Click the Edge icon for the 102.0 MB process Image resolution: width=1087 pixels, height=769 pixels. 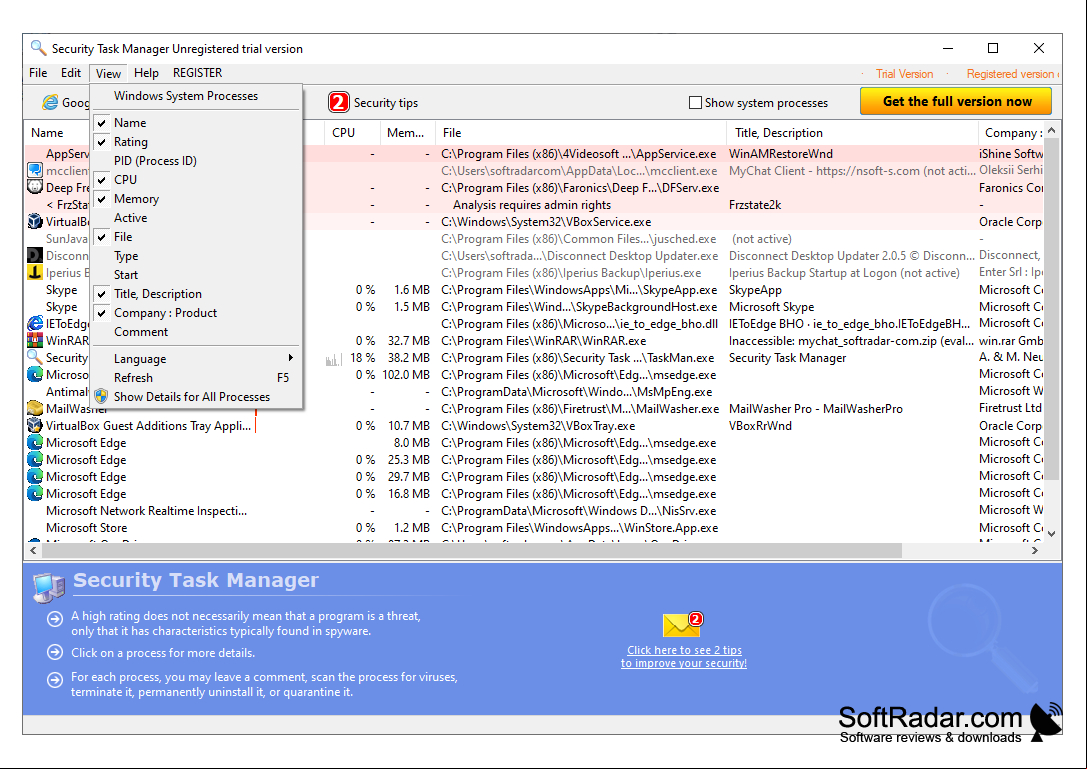coord(35,374)
